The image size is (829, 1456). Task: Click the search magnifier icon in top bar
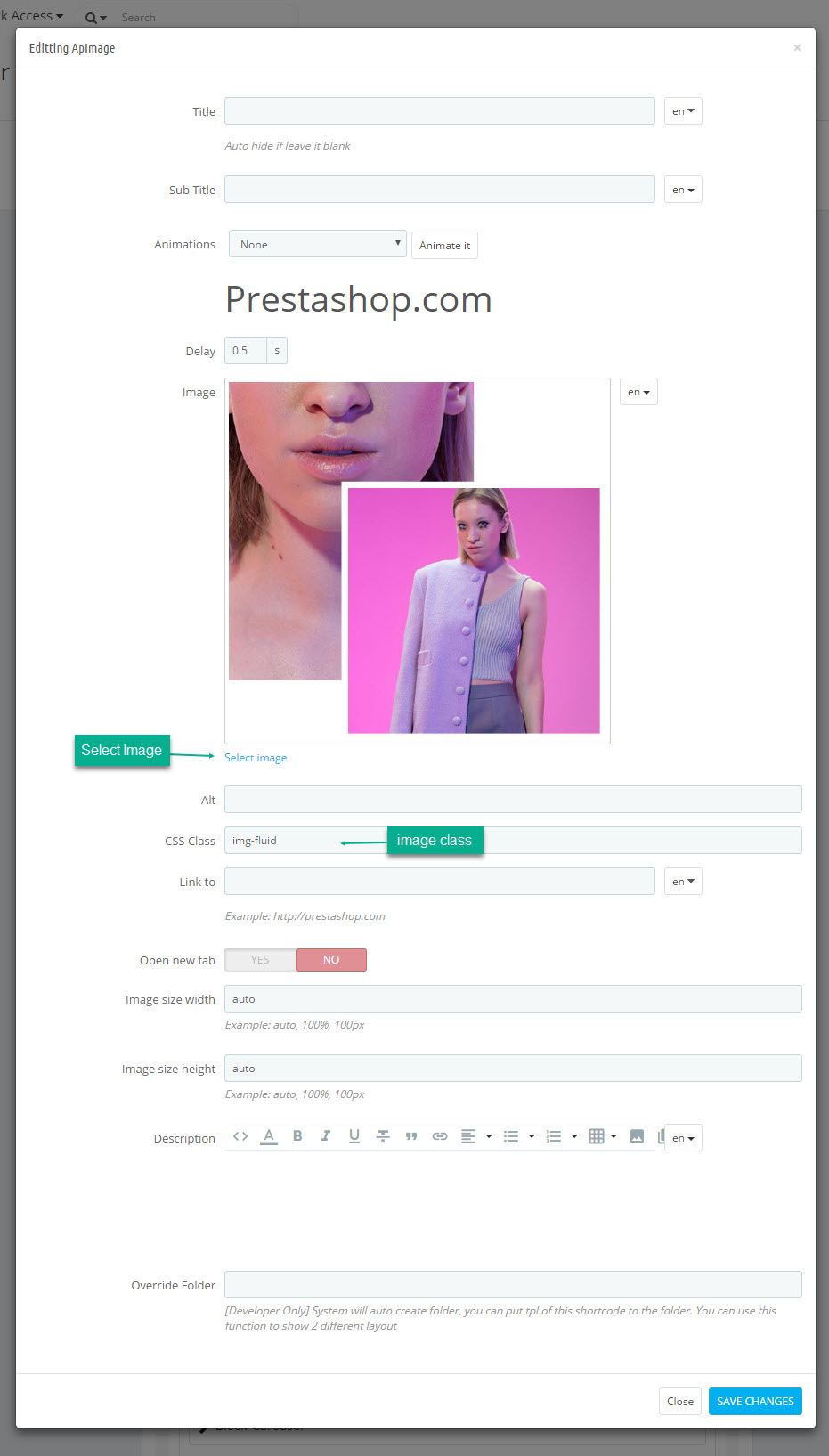[x=91, y=18]
